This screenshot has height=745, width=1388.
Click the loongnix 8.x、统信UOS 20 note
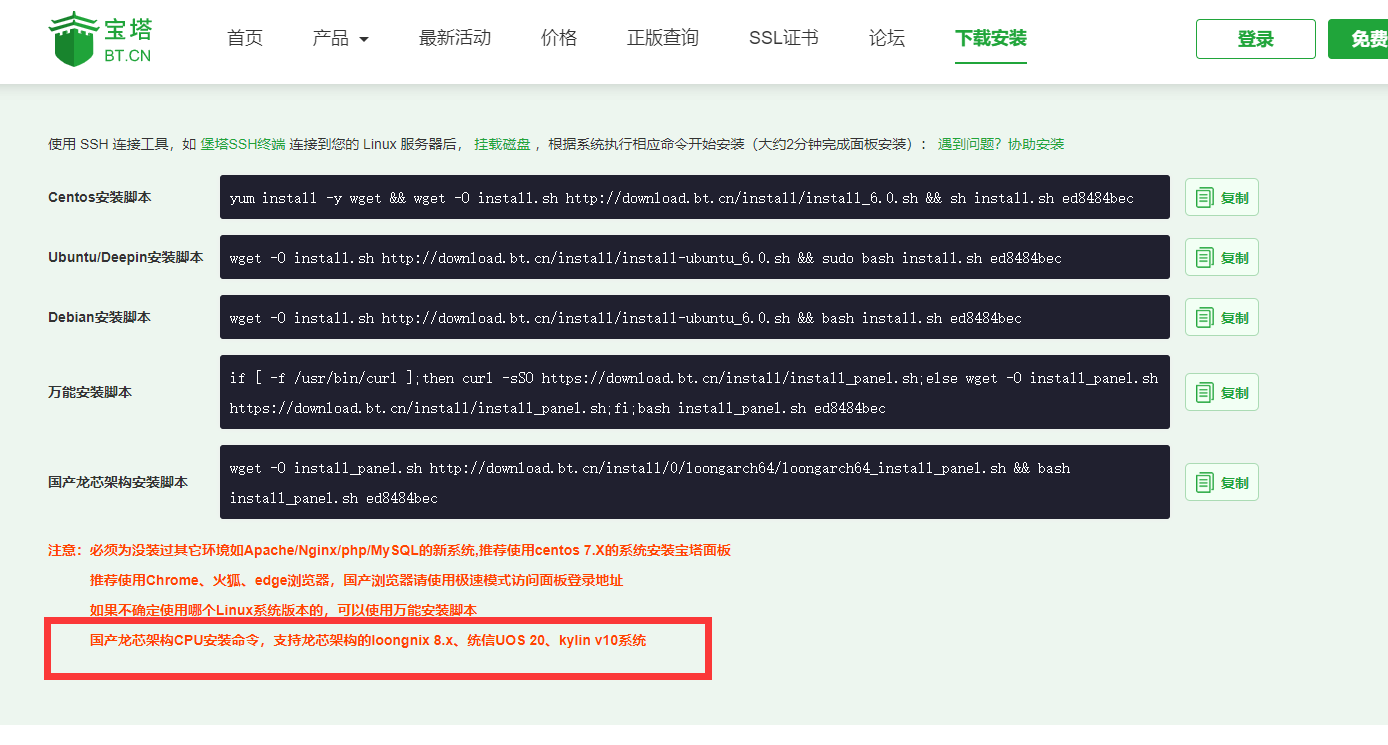coord(368,640)
